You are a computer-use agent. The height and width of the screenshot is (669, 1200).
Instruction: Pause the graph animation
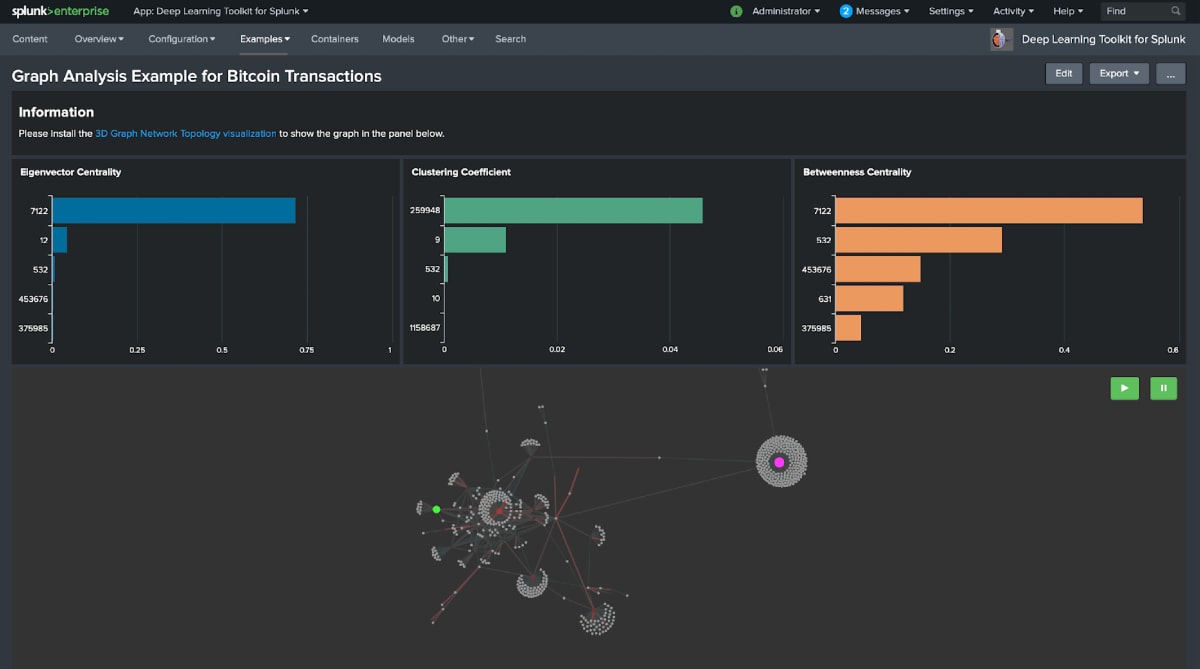coord(1163,388)
